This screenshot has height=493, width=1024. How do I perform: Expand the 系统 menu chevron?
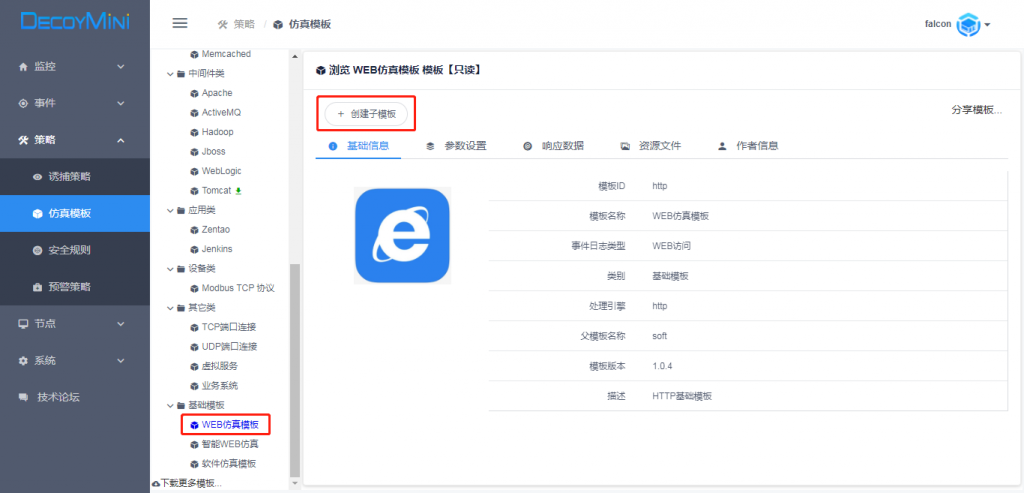click(121, 360)
